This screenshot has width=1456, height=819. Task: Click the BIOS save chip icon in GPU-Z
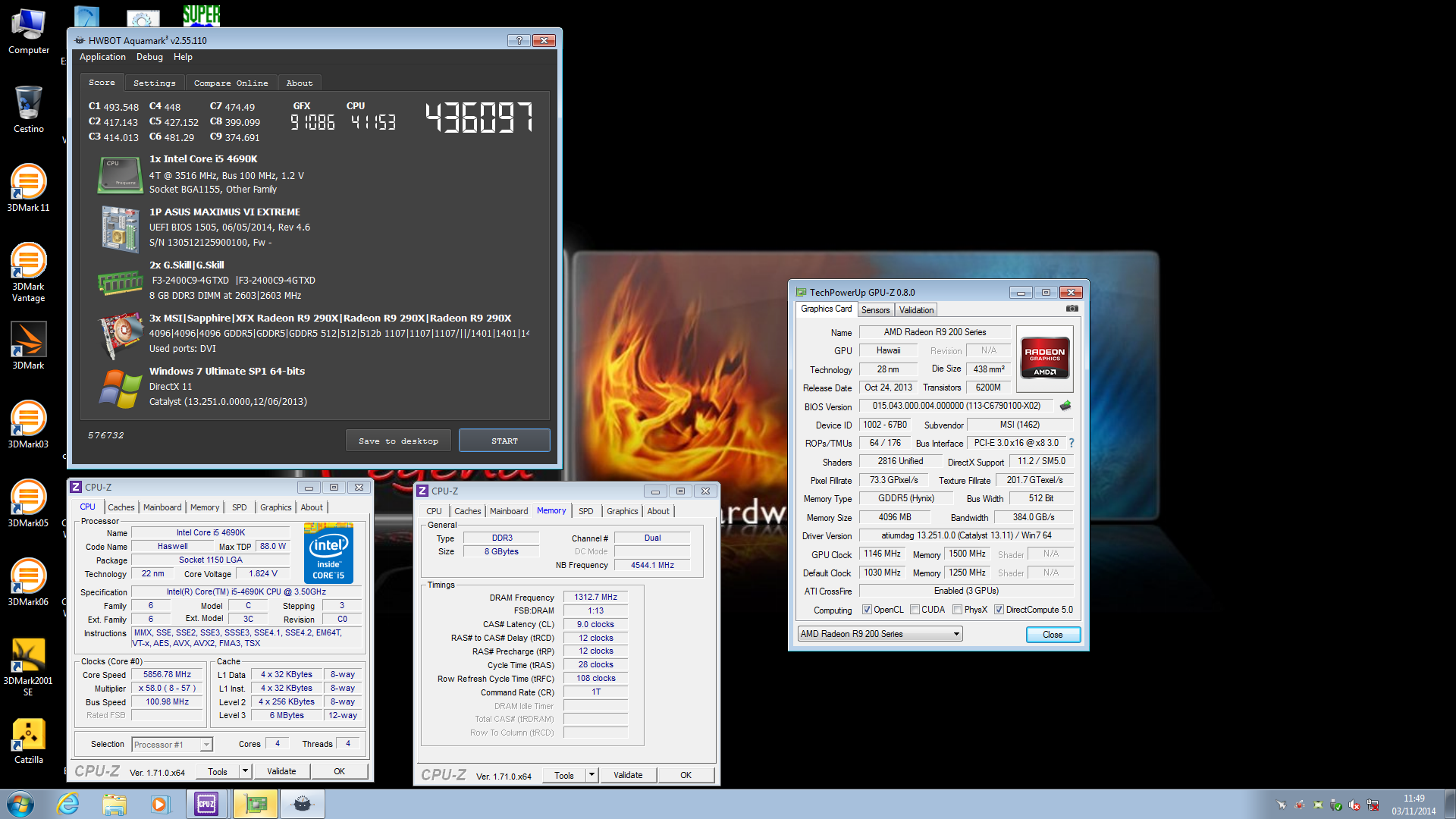pos(1065,406)
